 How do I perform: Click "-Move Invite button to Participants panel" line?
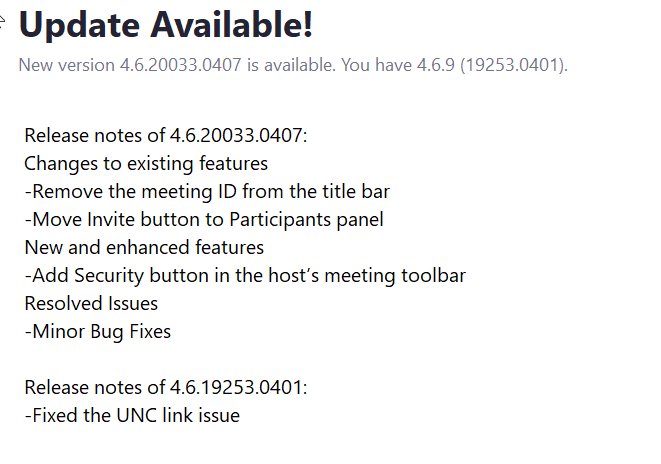tap(204, 220)
